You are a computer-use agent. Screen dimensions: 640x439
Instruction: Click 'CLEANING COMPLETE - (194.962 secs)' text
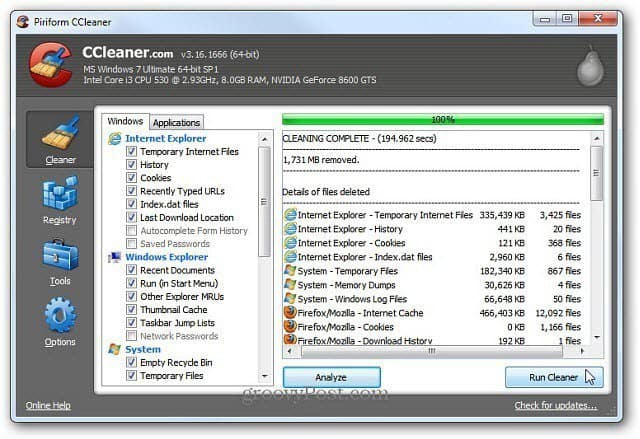[x=360, y=138]
